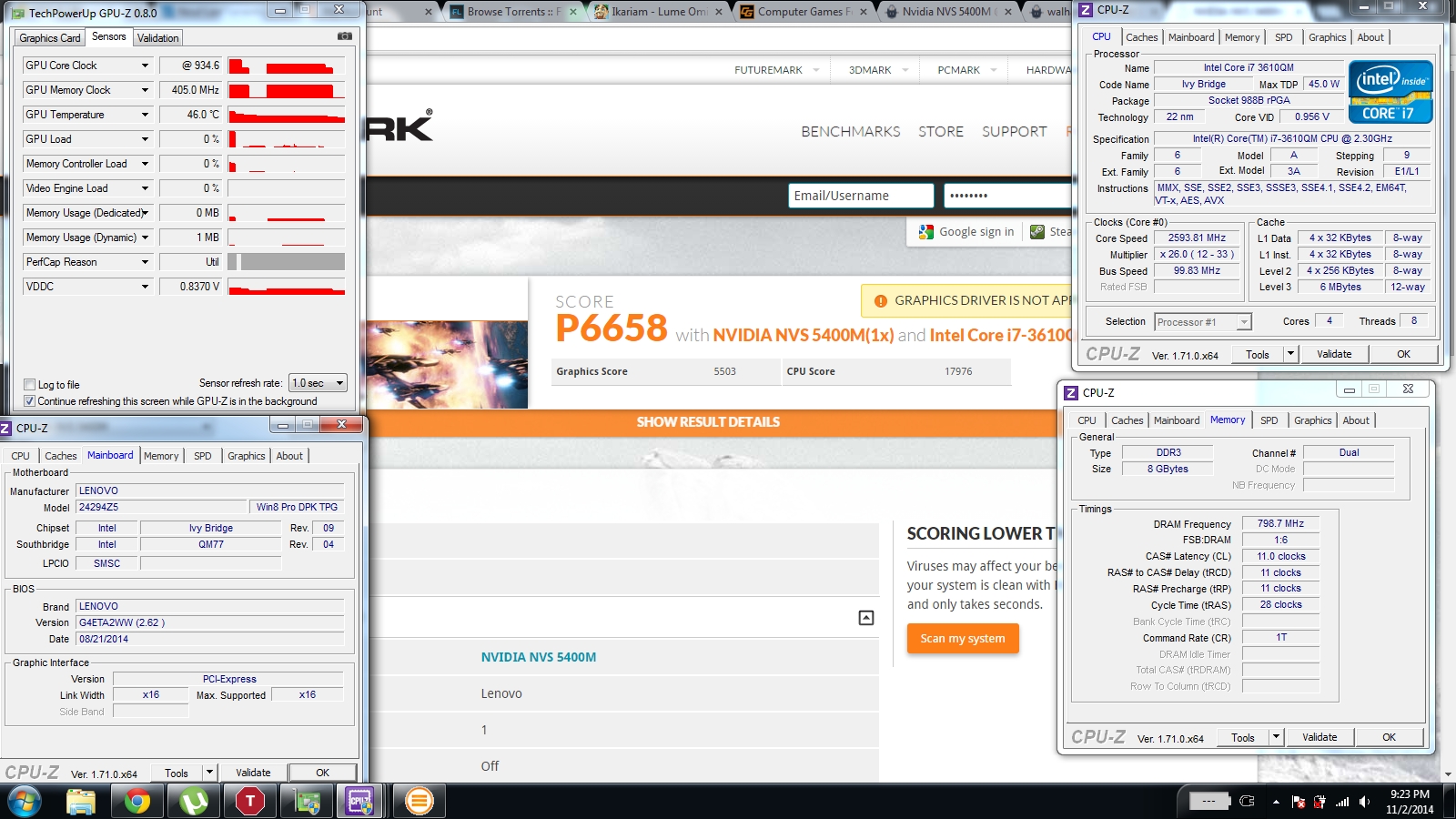Open the Processor #1 selection dropdown
Image resolution: width=1456 pixels, height=819 pixels.
pos(1203,322)
